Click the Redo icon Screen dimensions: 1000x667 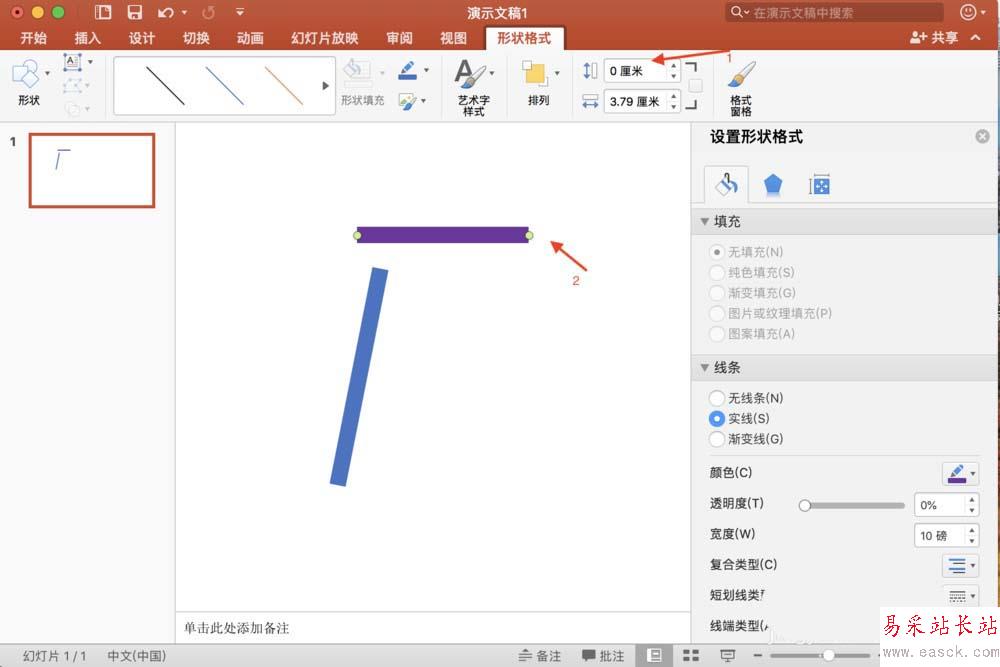209,12
